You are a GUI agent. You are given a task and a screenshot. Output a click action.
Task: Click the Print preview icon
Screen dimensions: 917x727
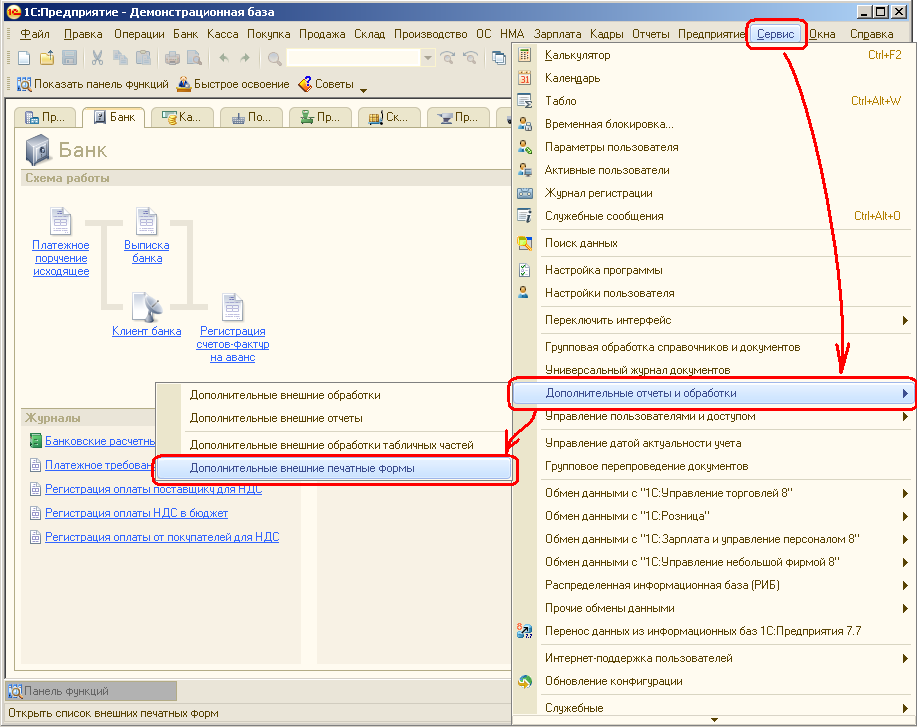point(194,57)
